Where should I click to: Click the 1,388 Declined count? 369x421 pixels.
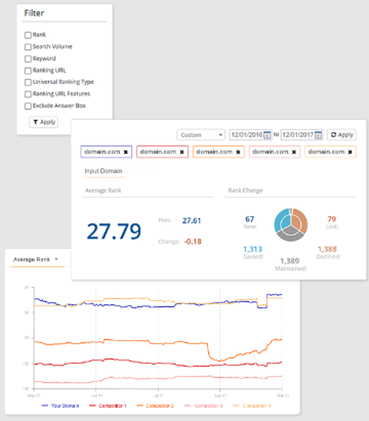(x=327, y=249)
